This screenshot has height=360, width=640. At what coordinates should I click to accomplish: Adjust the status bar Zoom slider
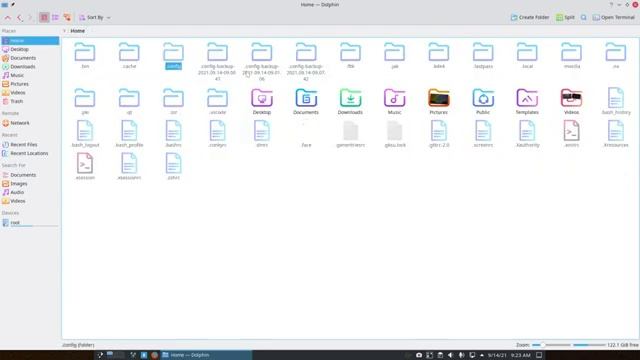pos(551,345)
